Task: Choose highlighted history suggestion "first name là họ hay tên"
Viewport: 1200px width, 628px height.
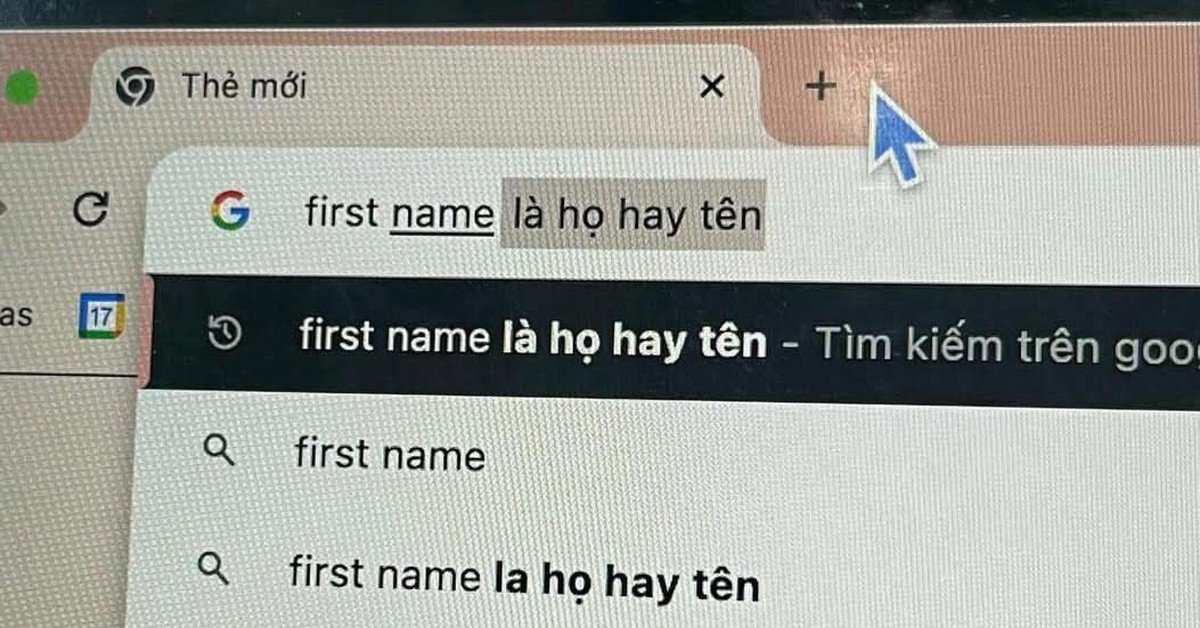Action: pyautogui.click(x=668, y=342)
